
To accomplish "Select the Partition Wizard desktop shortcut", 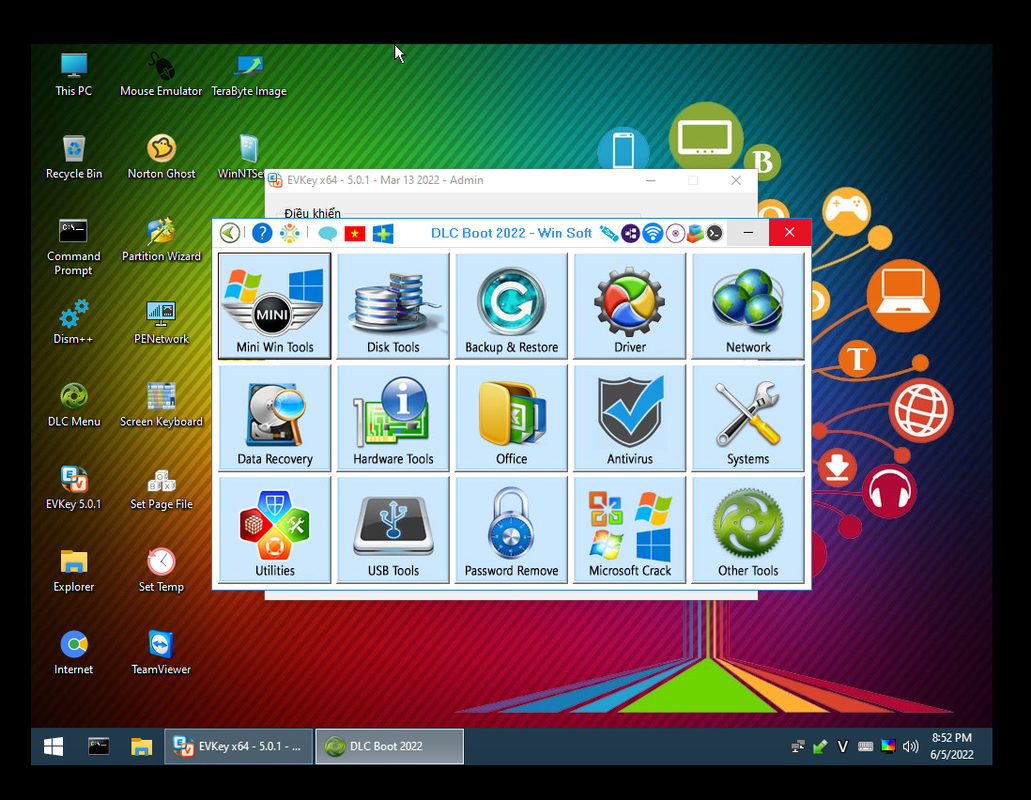I will (161, 241).
